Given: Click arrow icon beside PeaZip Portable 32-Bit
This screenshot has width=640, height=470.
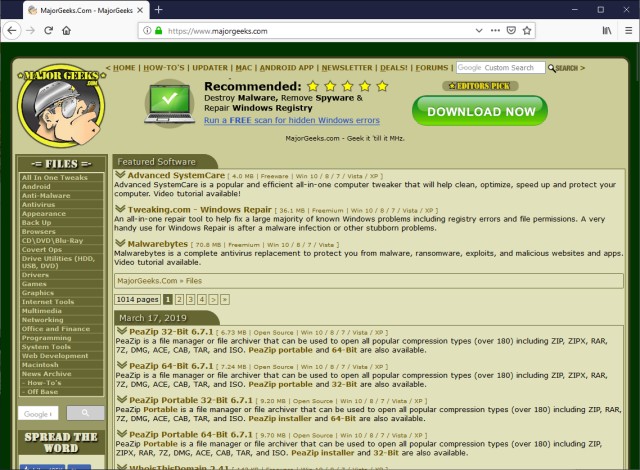Looking at the screenshot, I should (122, 399).
